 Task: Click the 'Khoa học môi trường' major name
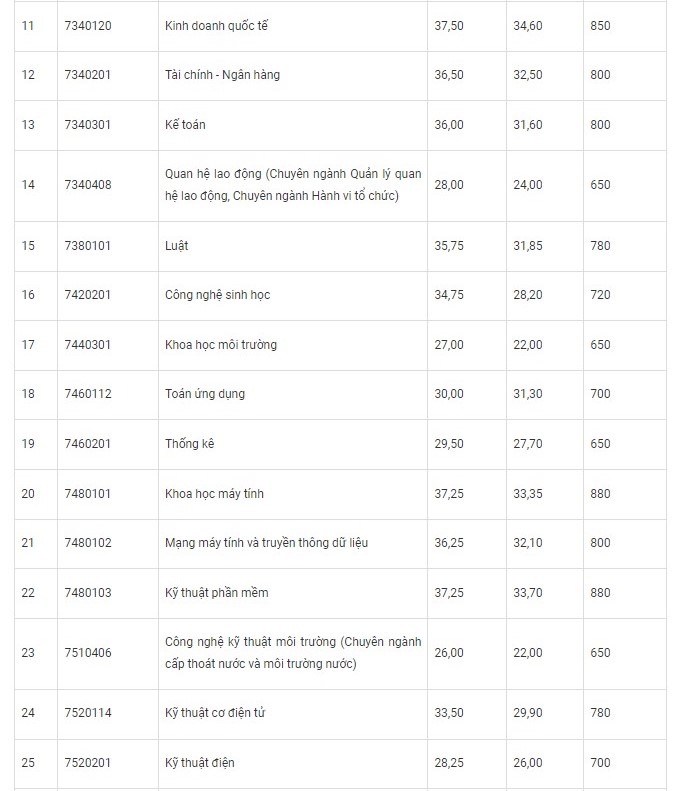(x=221, y=345)
